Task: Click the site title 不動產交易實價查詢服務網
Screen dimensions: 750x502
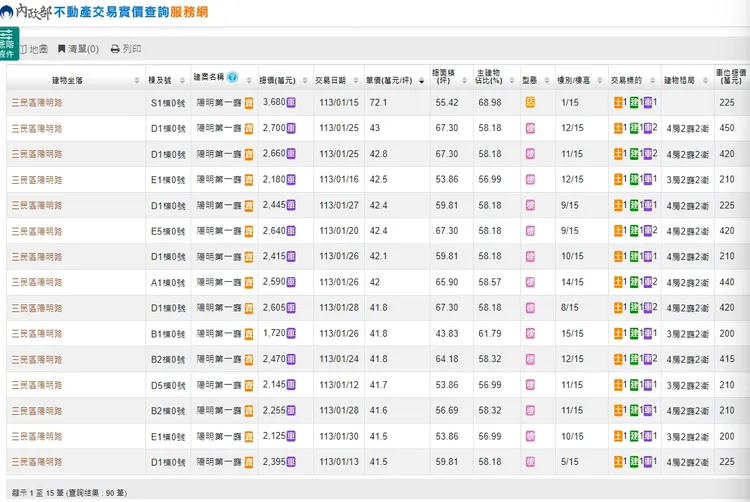Action: pyautogui.click(x=131, y=12)
